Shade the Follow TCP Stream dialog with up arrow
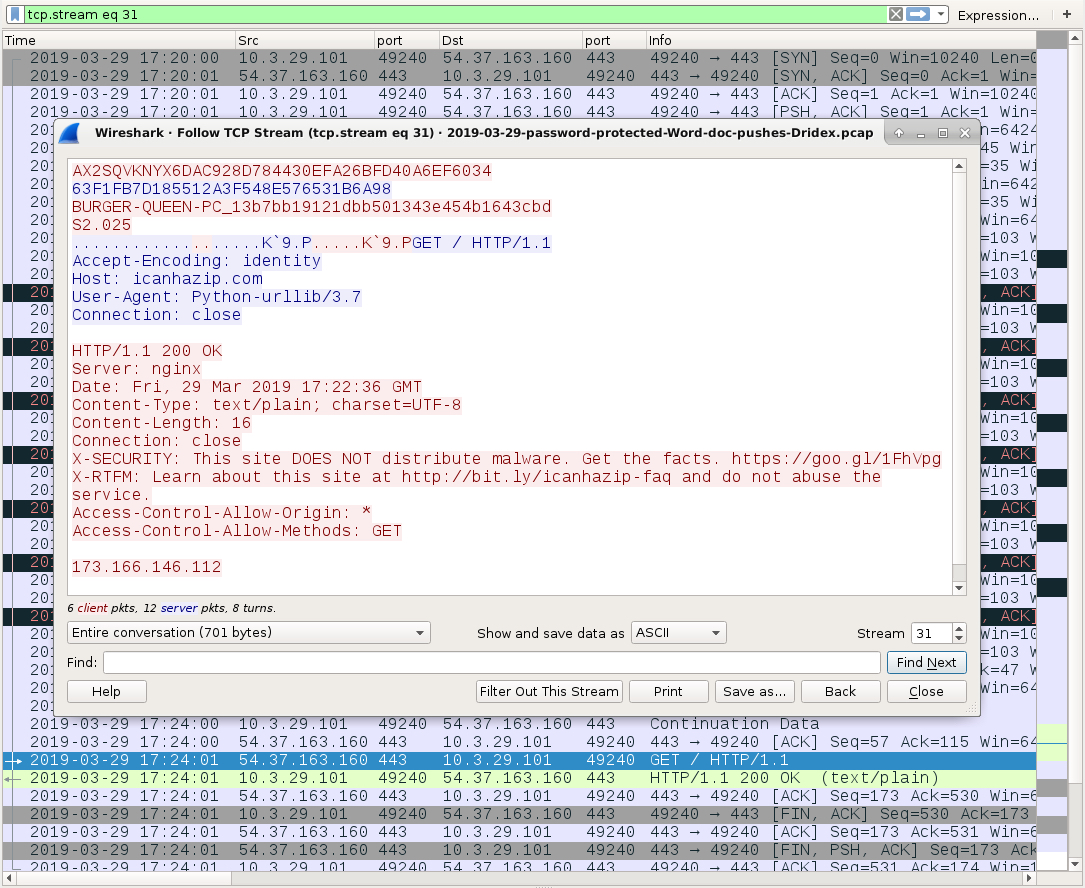The image size is (1085, 888). pyautogui.click(x=899, y=133)
